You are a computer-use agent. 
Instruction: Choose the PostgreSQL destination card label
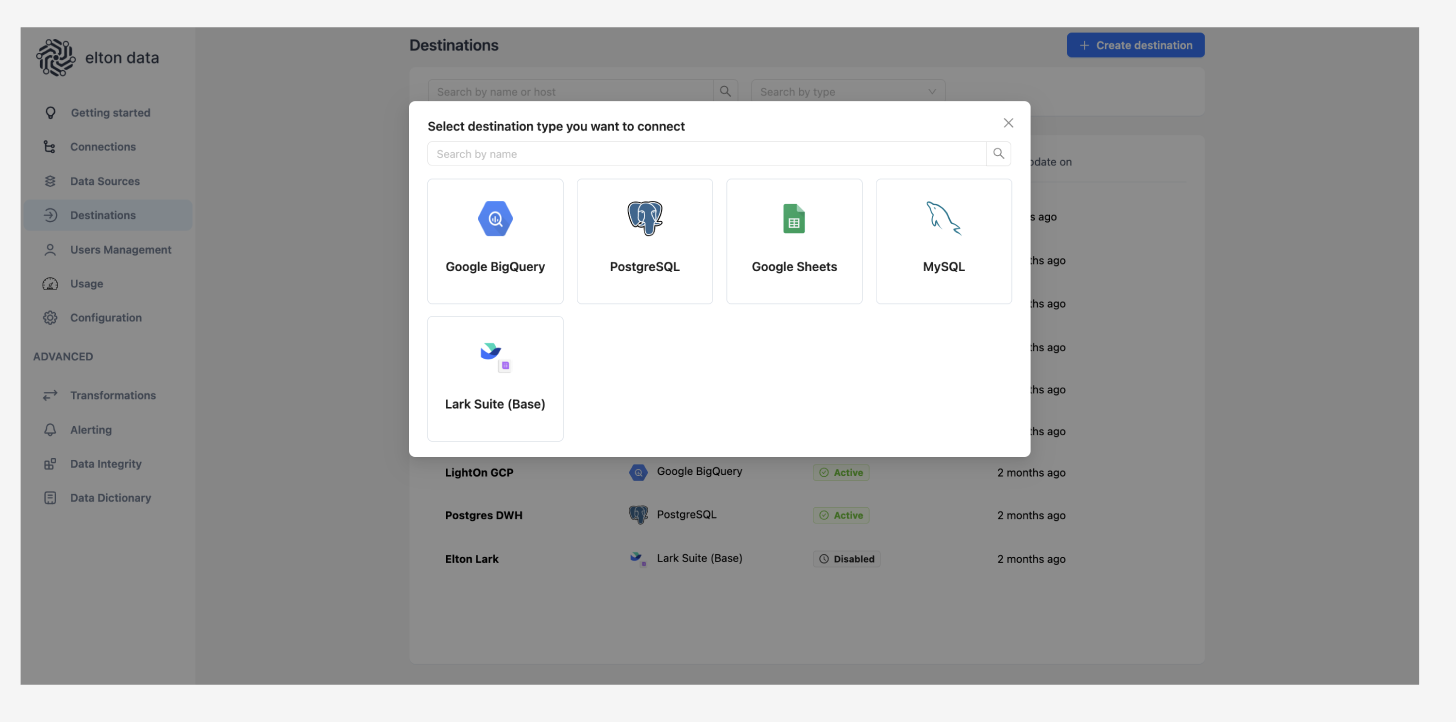[645, 267]
